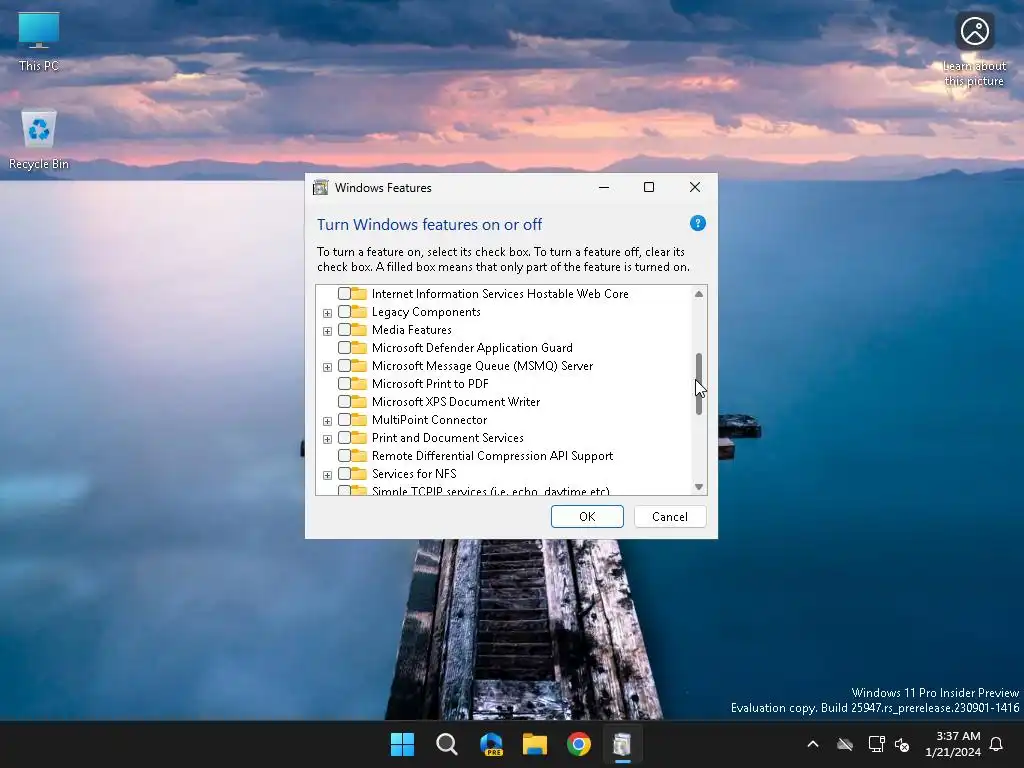The height and width of the screenshot is (768, 1024).
Task: Check Remote Differential Compression API Support
Action: tap(344, 455)
